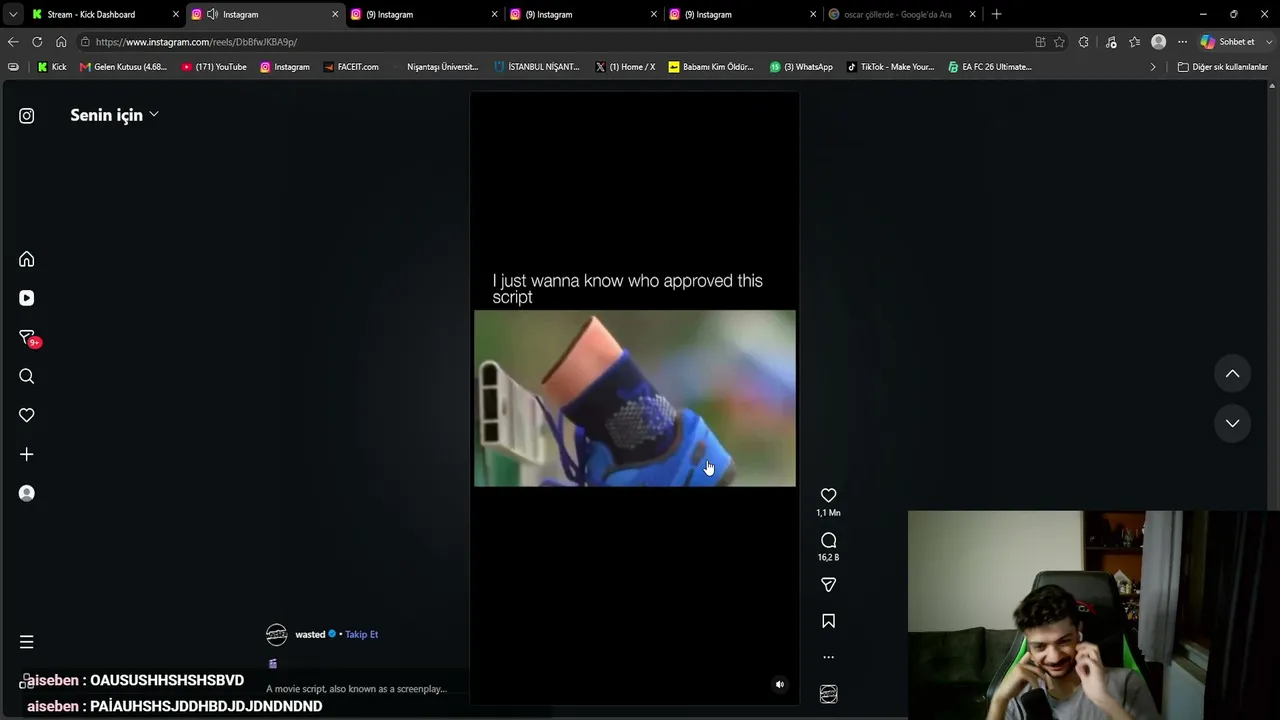Reload the current page
This screenshot has width=1280, height=720.
[x=37, y=42]
